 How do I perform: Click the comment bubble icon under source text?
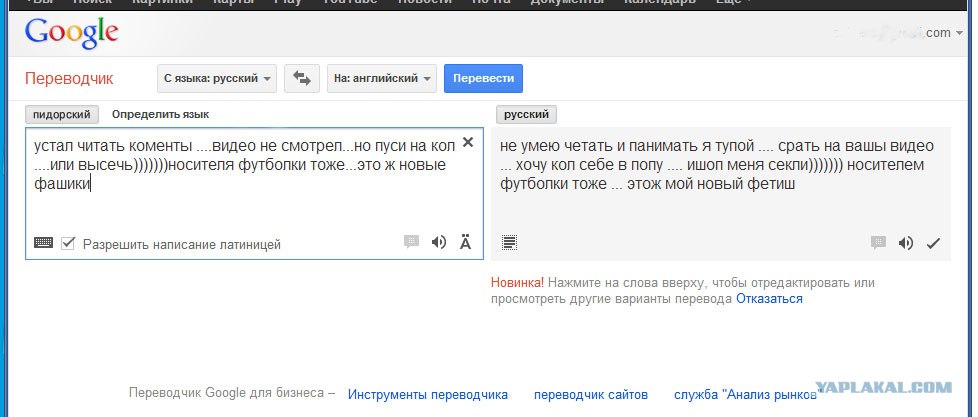(x=411, y=242)
